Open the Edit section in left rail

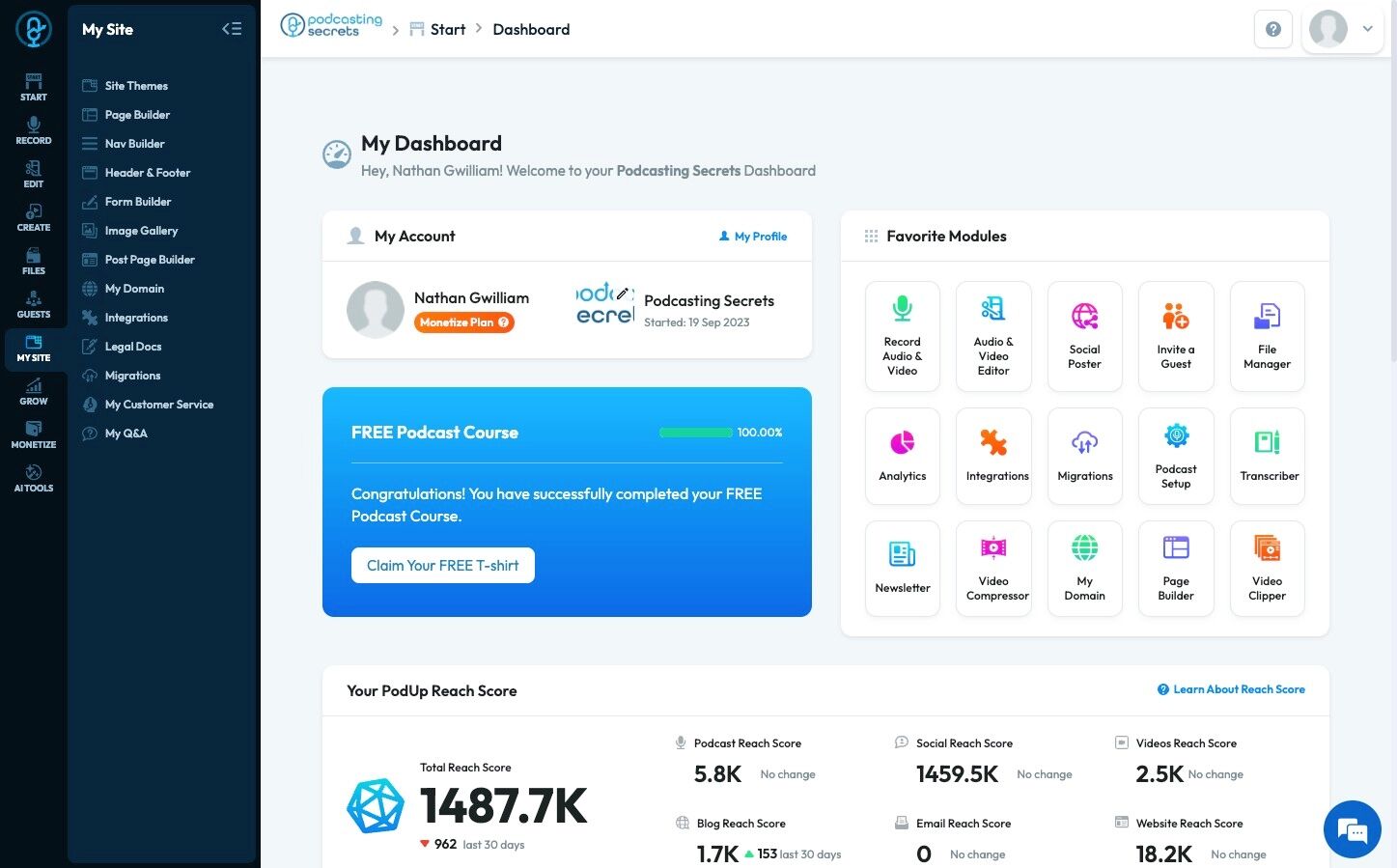(34, 174)
